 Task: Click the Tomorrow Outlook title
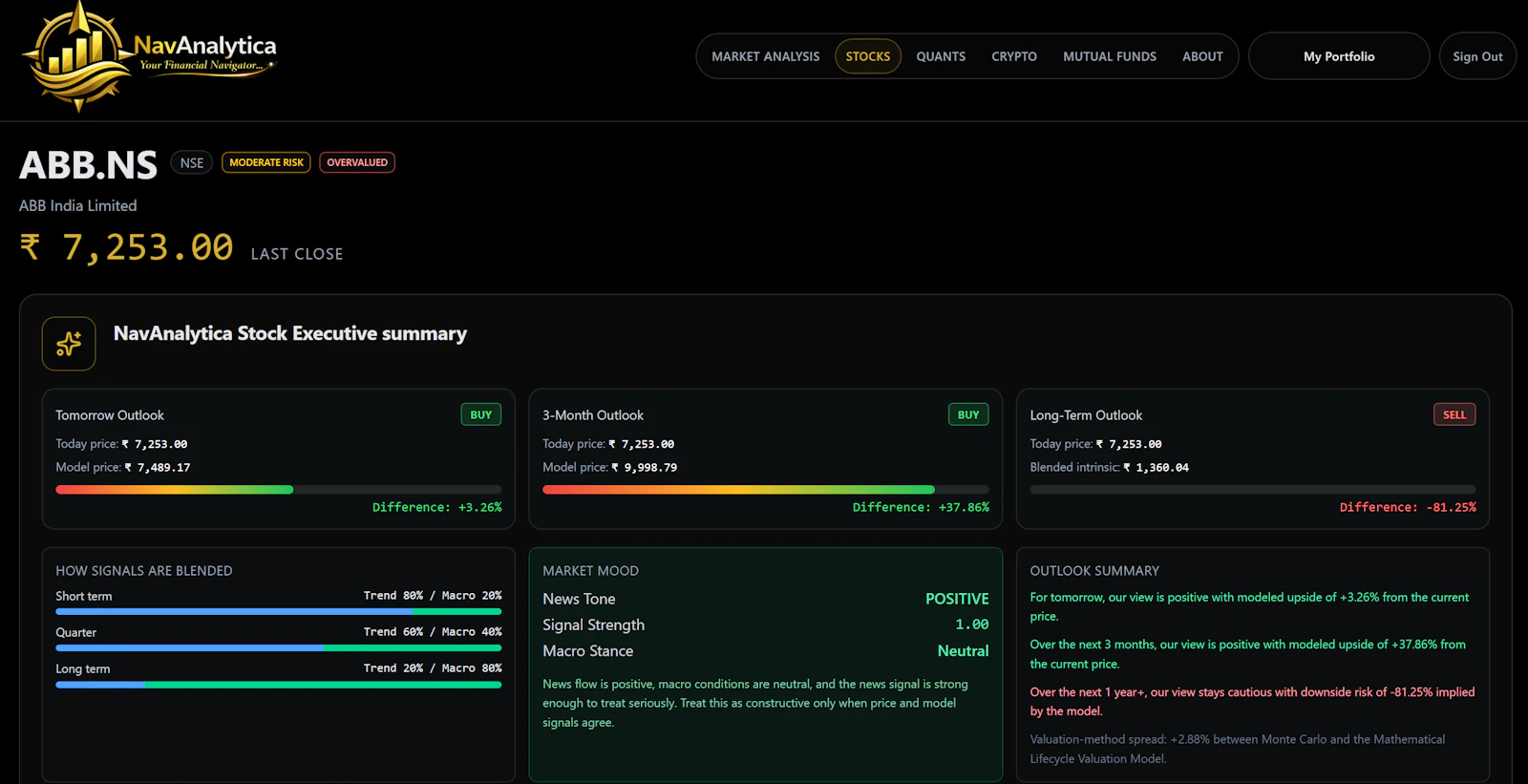110,415
